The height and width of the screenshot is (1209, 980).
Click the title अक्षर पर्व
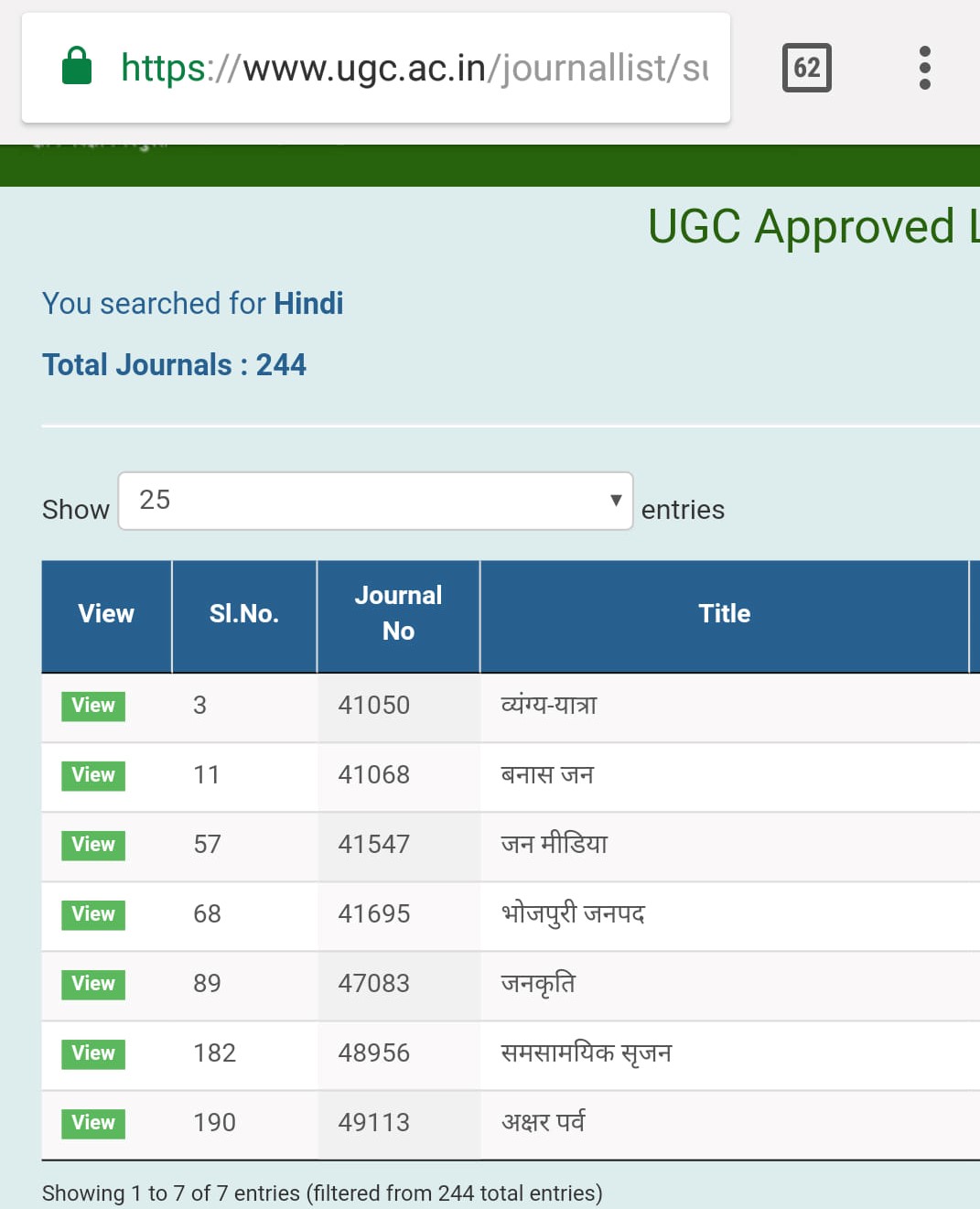pyautogui.click(x=544, y=1123)
